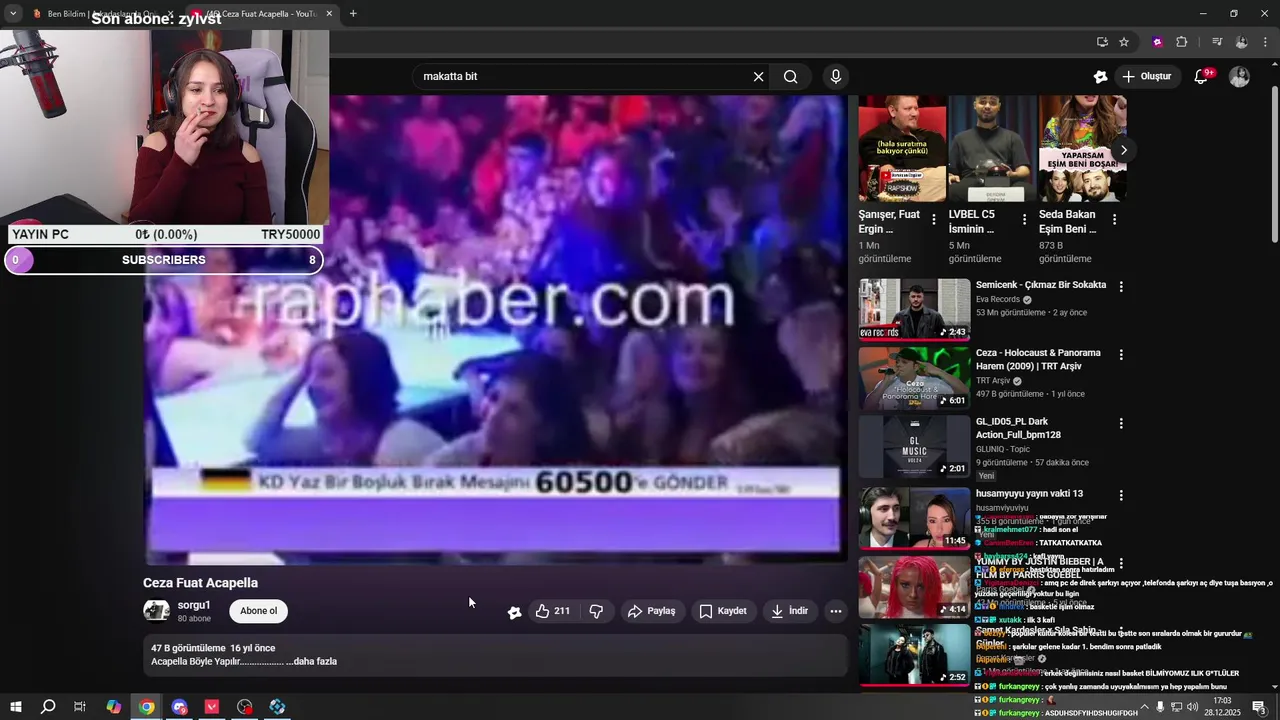1280x720 pixels.
Task: Bookmark this page with star icon
Action: 1124,42
